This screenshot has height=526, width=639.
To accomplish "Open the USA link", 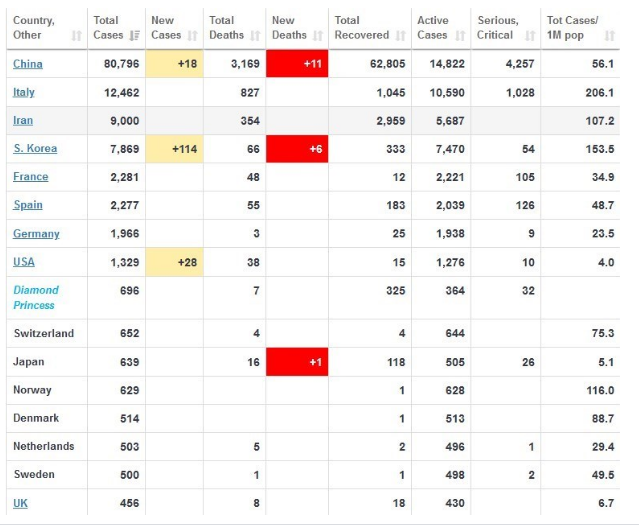I will click(x=24, y=262).
